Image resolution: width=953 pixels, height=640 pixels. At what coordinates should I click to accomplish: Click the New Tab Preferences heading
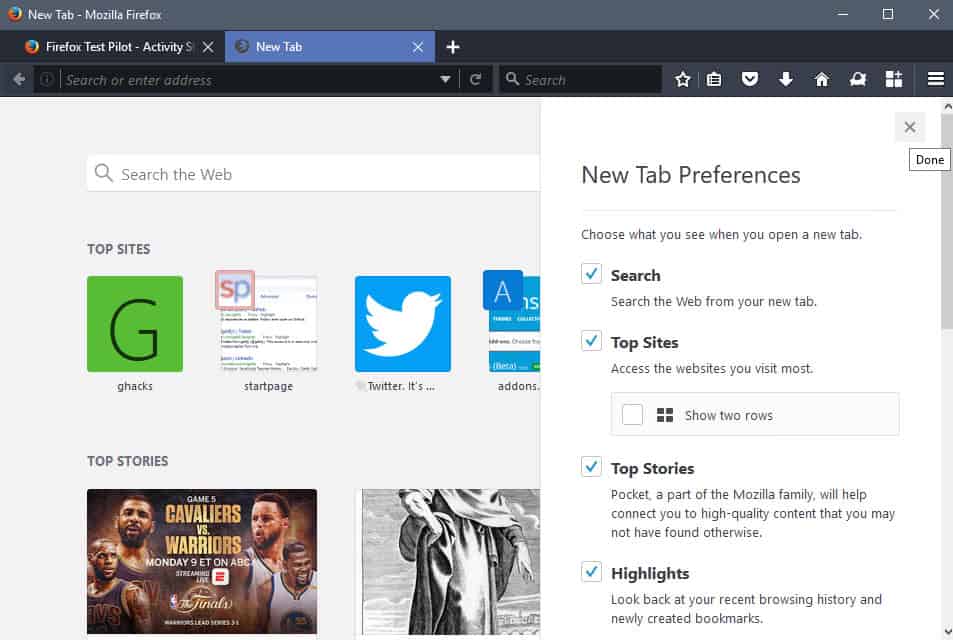click(690, 175)
